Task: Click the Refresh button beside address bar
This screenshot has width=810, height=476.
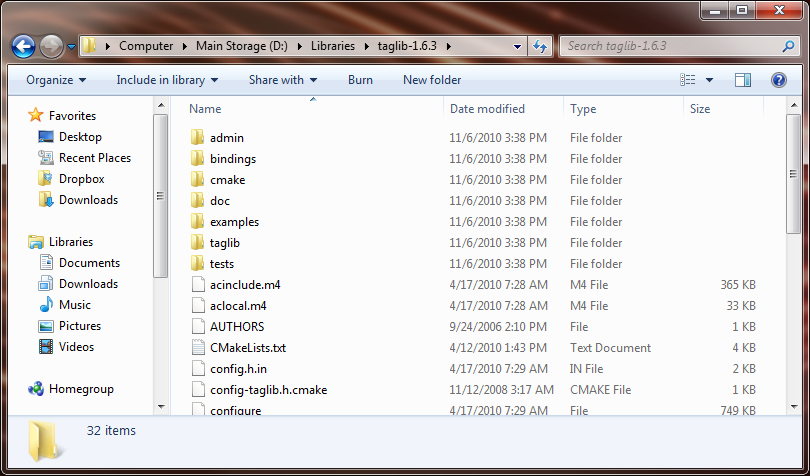Action: click(540, 46)
